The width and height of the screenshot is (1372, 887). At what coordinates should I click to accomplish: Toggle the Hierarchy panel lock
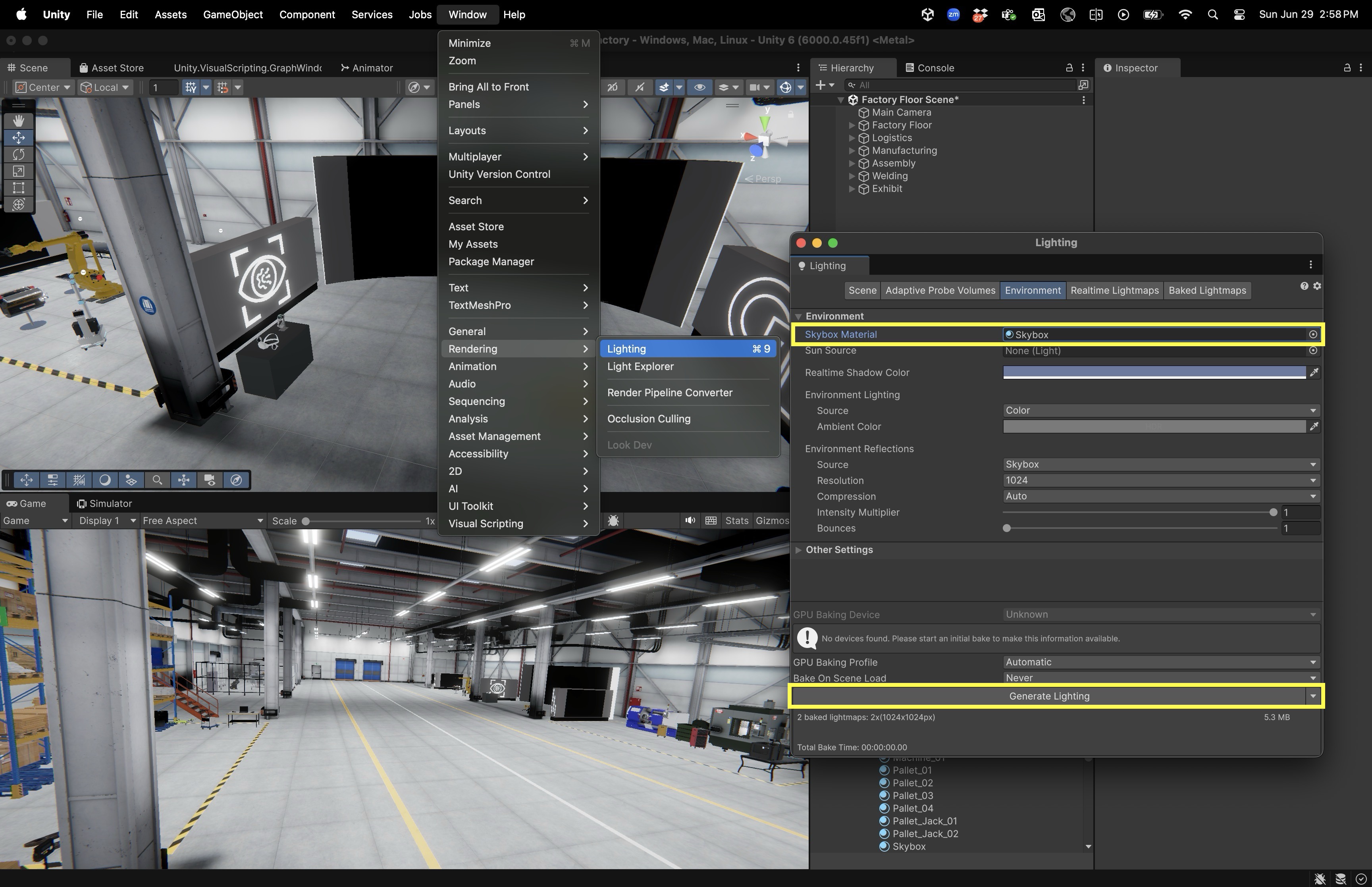(1069, 68)
